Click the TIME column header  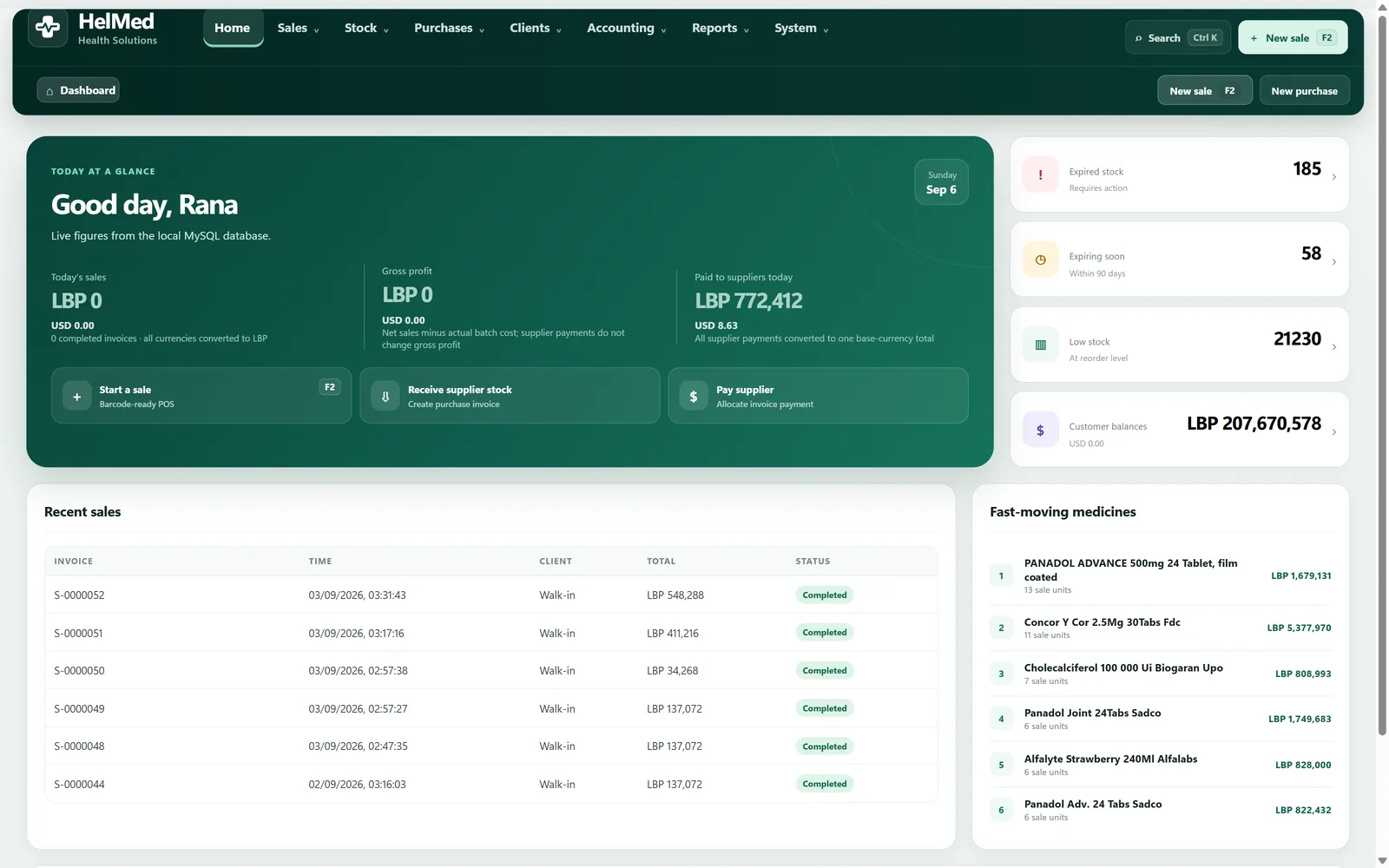pos(320,561)
